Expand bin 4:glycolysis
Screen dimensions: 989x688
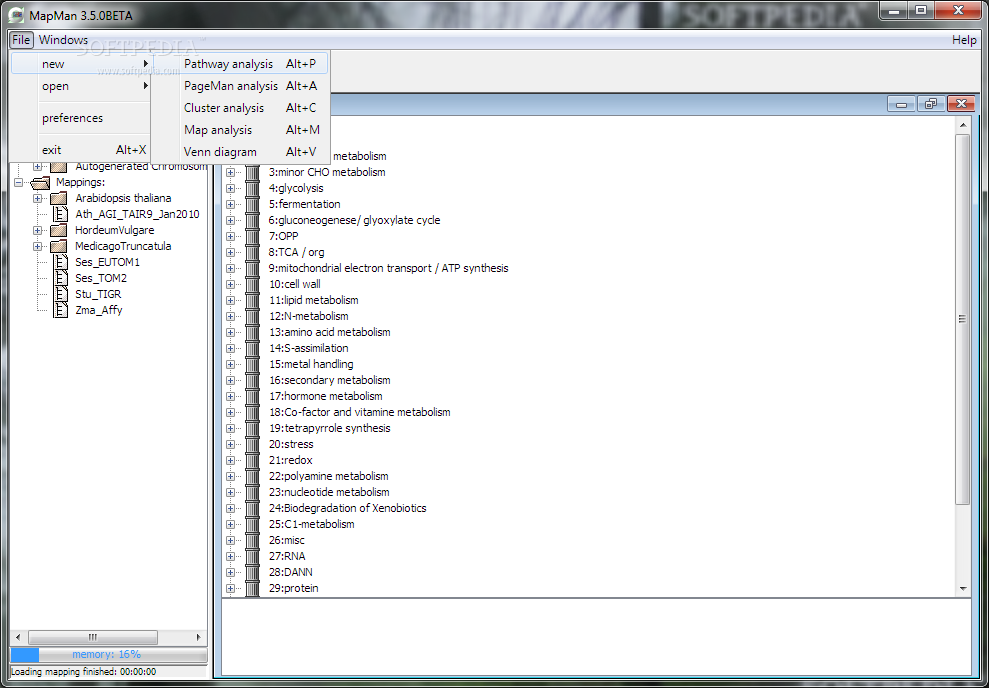[230, 188]
